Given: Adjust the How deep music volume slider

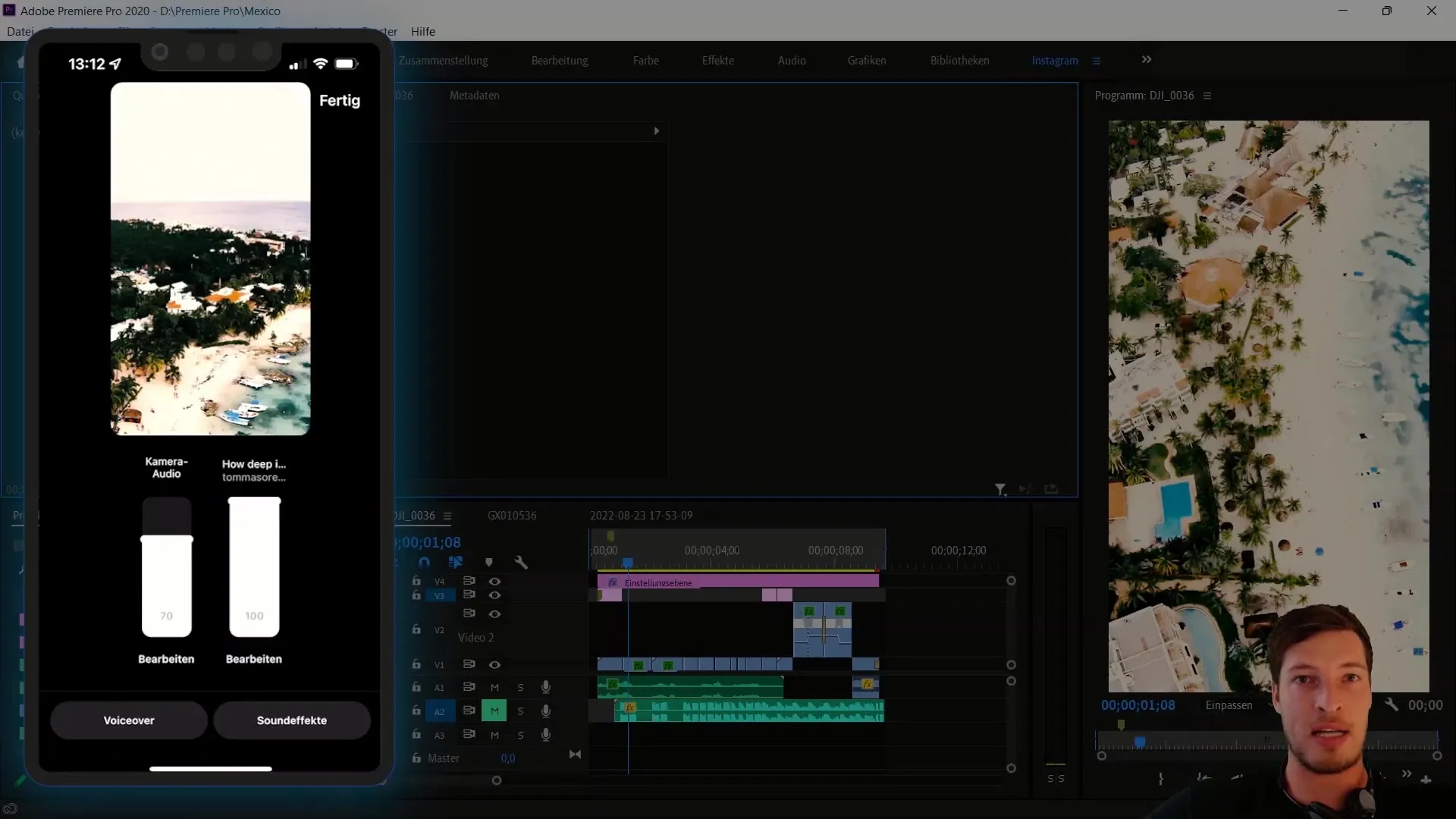Looking at the screenshot, I should coord(255,567).
